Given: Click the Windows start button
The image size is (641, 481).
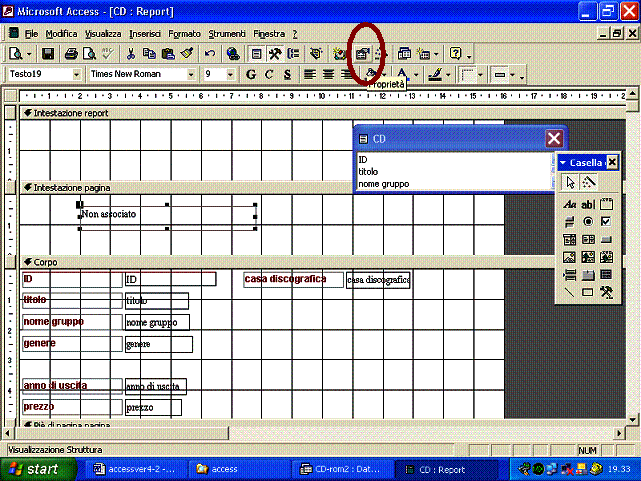Looking at the screenshot, I should [x=38, y=469].
